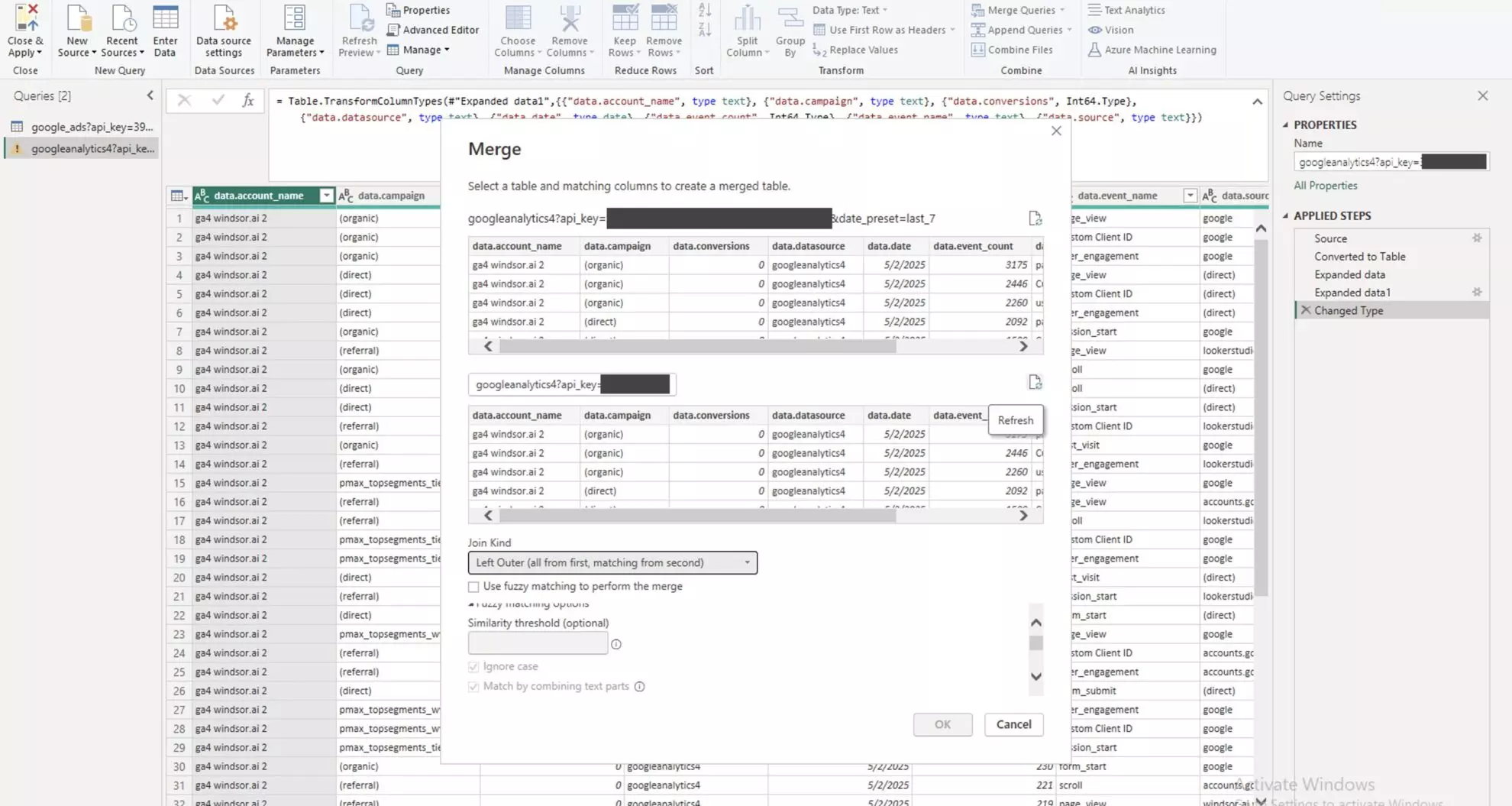The height and width of the screenshot is (806, 1512).
Task: Open Vision AI insights
Action: [x=1111, y=30]
